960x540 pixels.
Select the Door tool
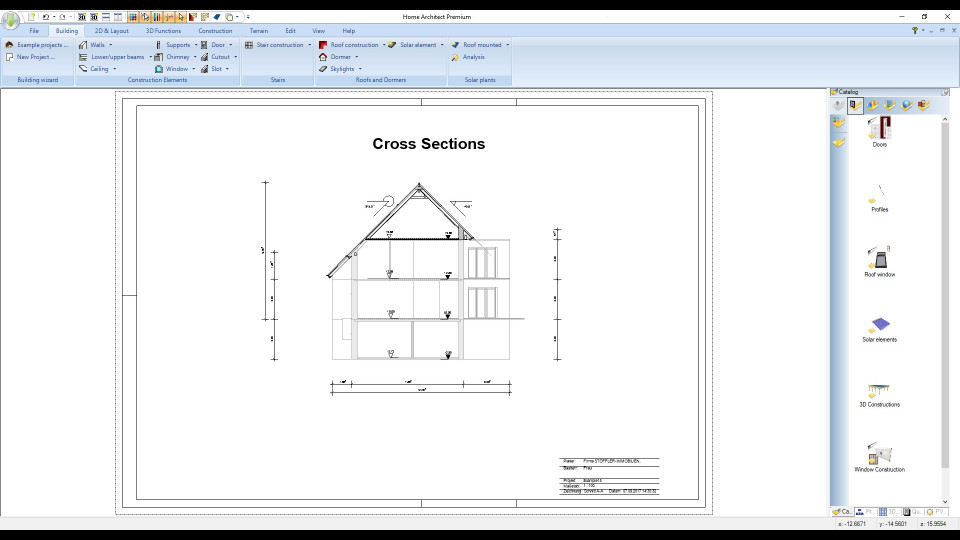point(213,45)
